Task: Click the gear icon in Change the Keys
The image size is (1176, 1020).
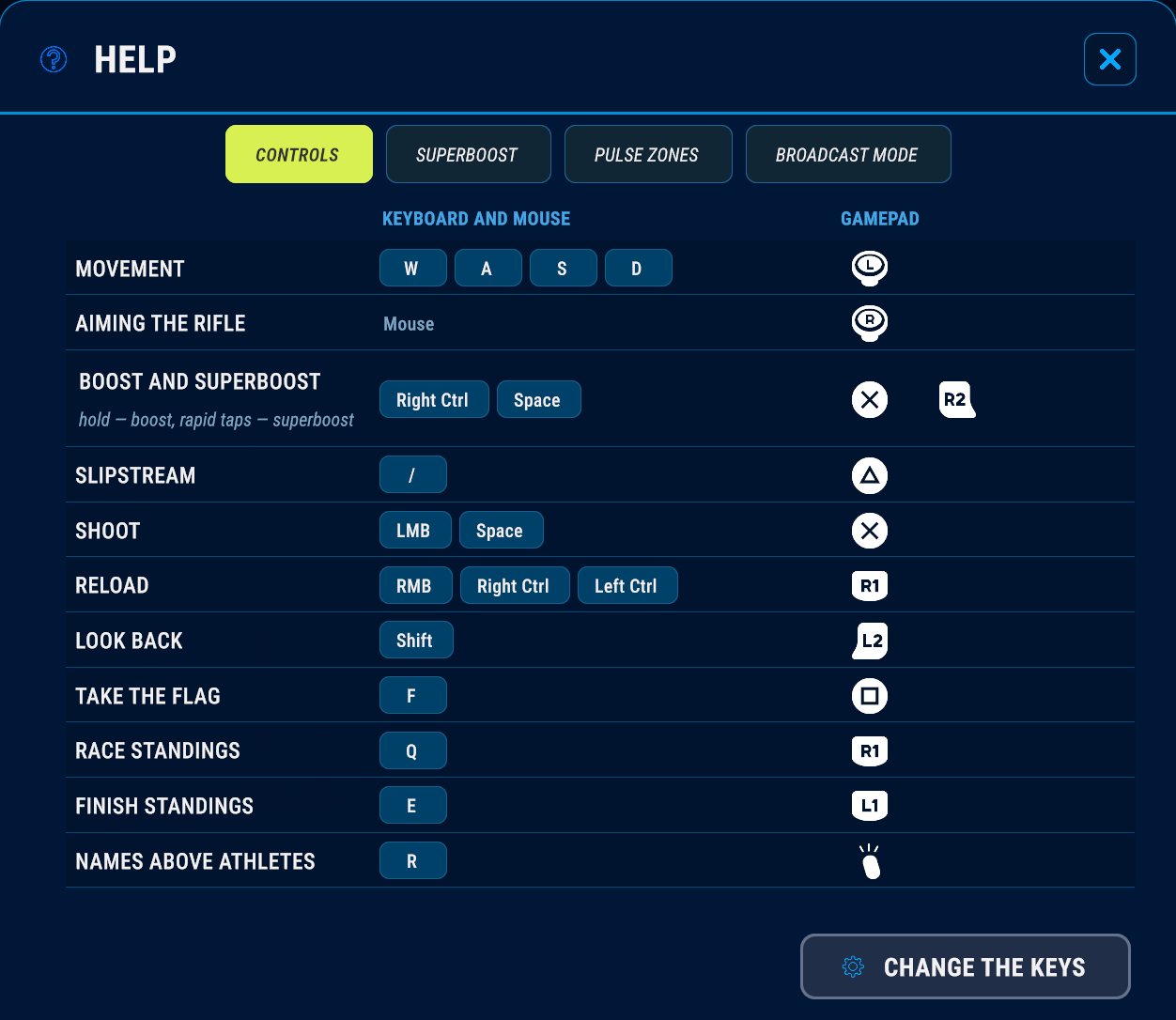Action: 853,966
